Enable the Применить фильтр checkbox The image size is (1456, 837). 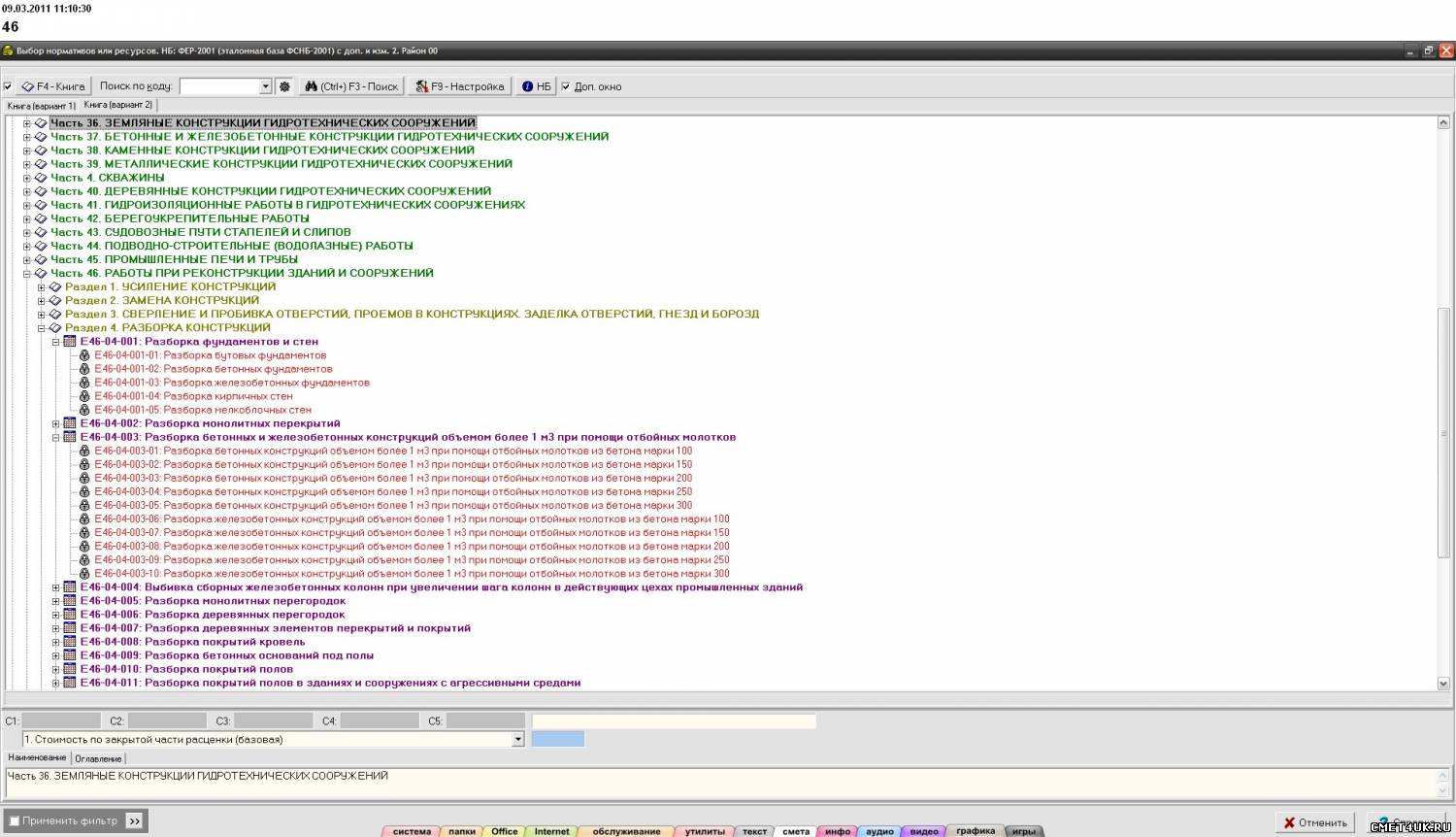(15, 820)
